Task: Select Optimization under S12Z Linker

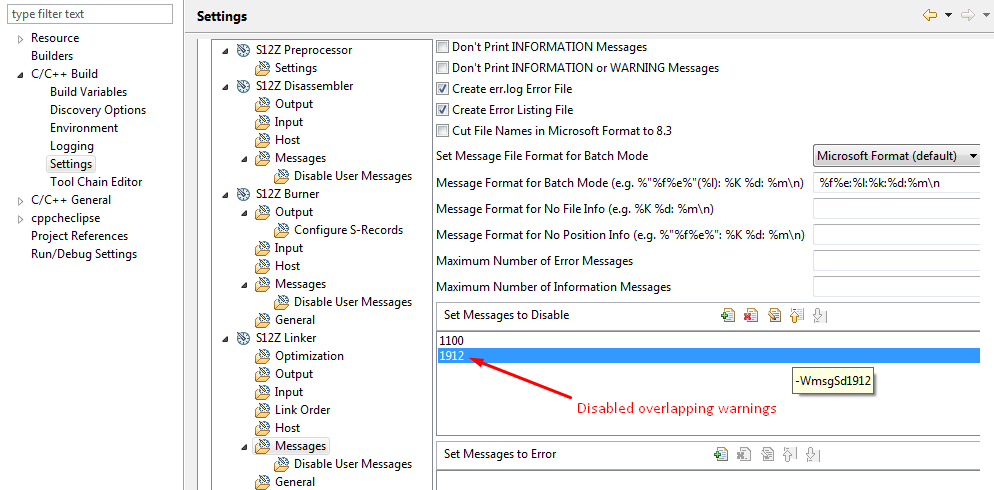Action: point(309,356)
